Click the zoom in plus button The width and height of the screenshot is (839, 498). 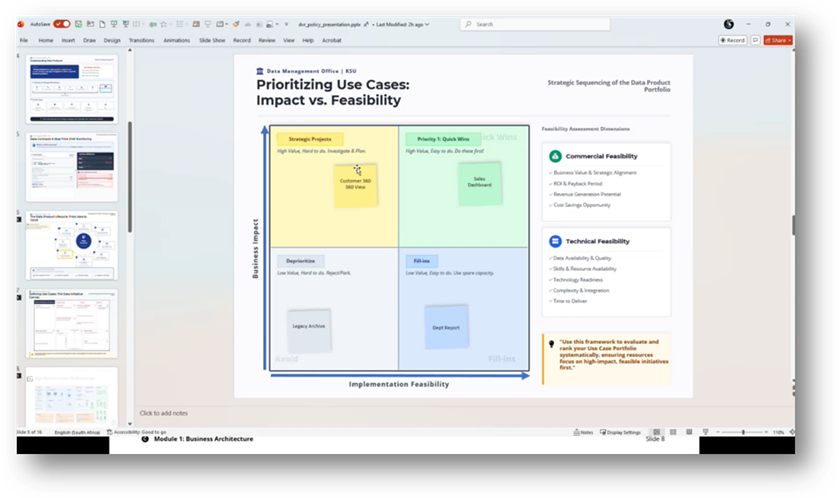(x=767, y=432)
